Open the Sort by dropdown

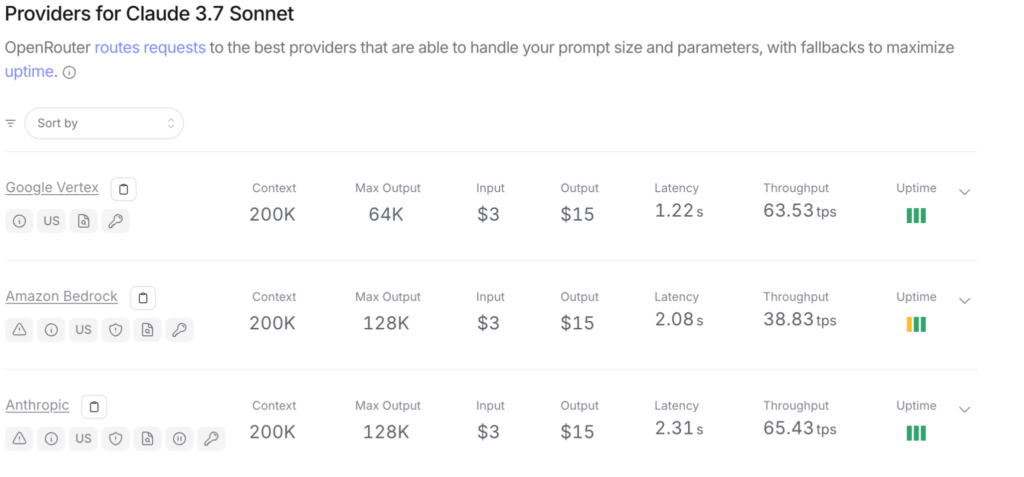click(104, 123)
